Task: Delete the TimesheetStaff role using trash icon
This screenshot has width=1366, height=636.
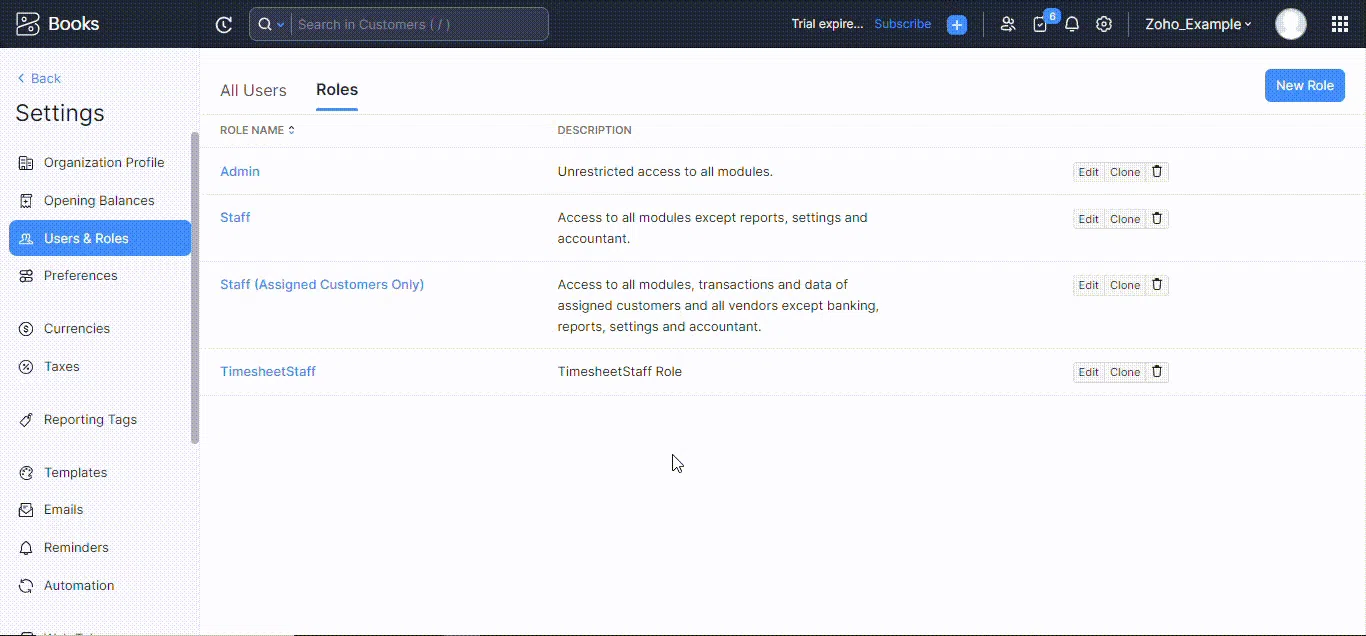Action: 1157,372
